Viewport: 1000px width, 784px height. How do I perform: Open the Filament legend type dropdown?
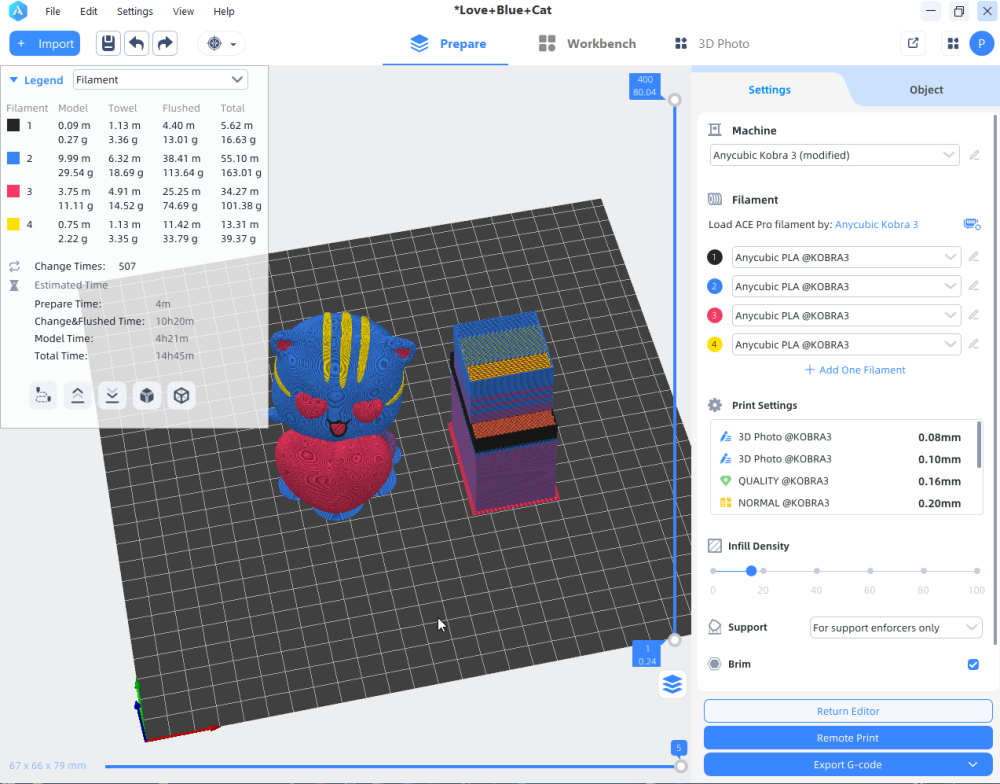(x=160, y=80)
